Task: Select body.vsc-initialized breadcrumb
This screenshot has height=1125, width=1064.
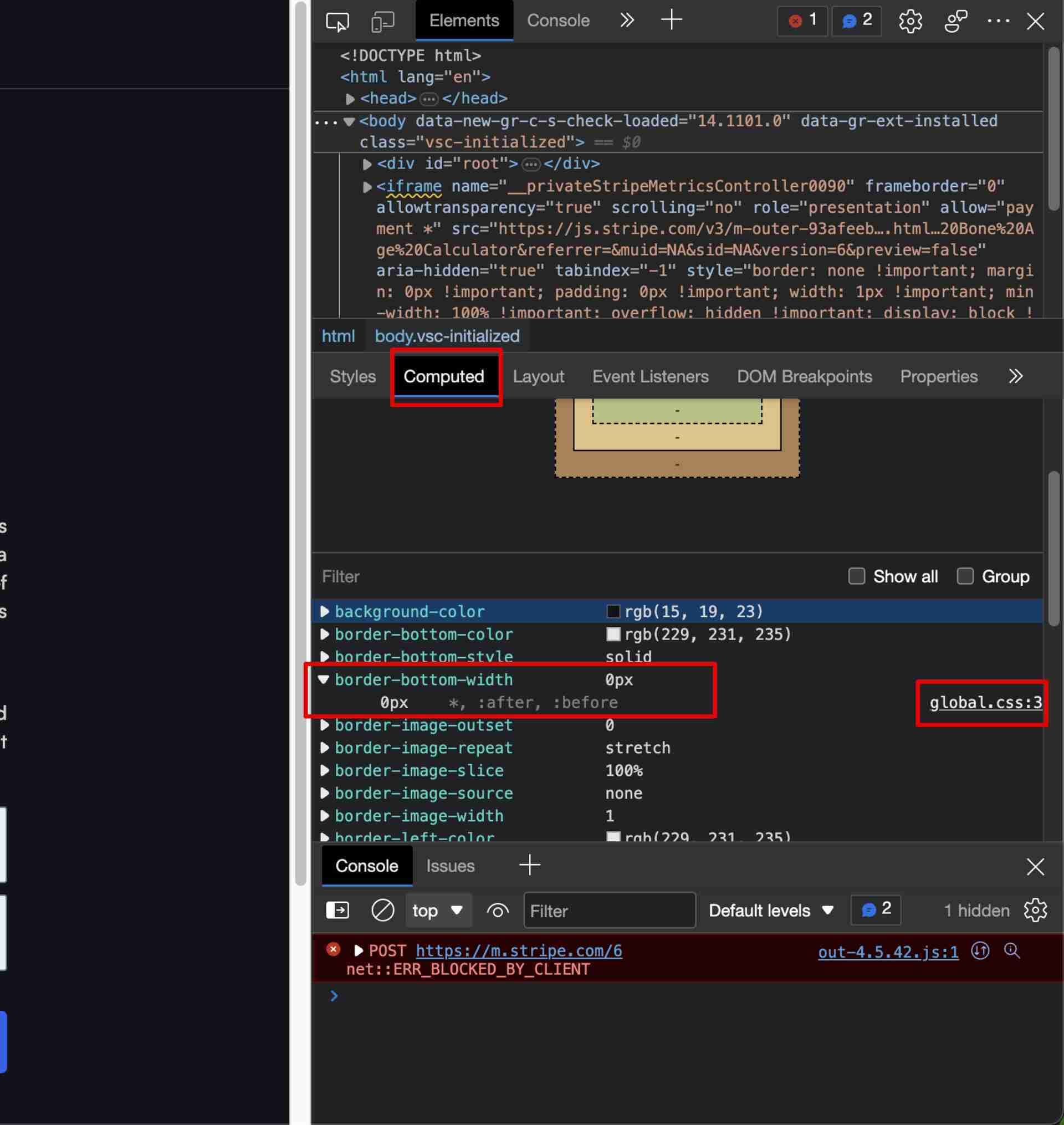Action: [447, 336]
